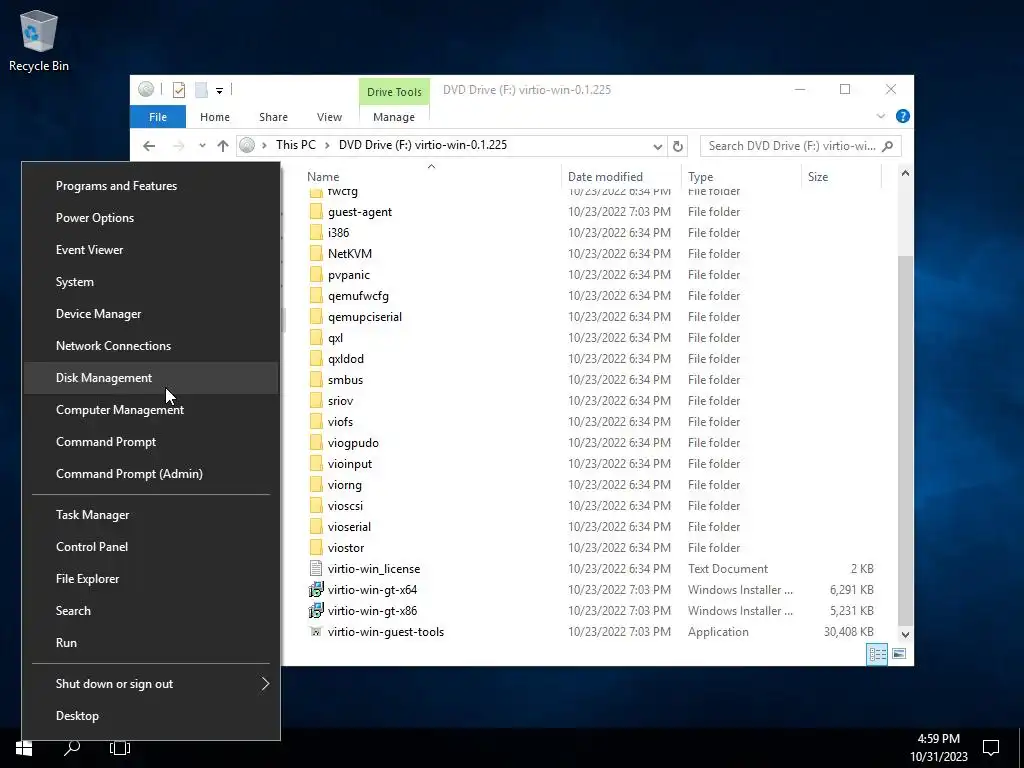Select the smbus folder name
The image size is (1024, 768).
(x=345, y=379)
